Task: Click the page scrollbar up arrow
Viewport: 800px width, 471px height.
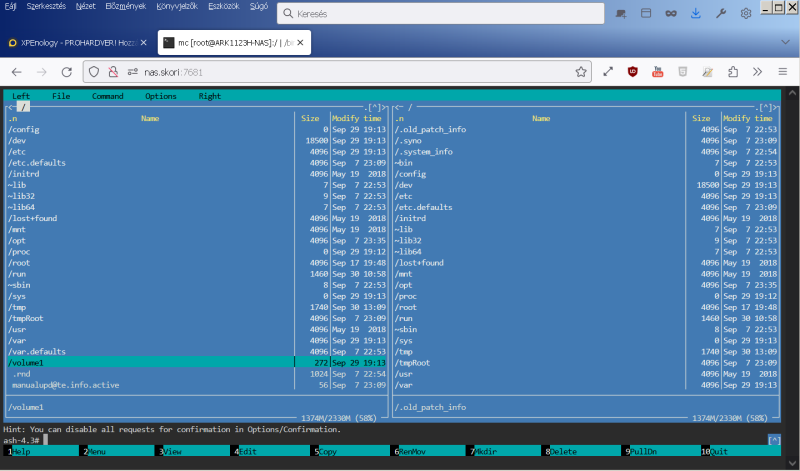Action: coord(792,93)
